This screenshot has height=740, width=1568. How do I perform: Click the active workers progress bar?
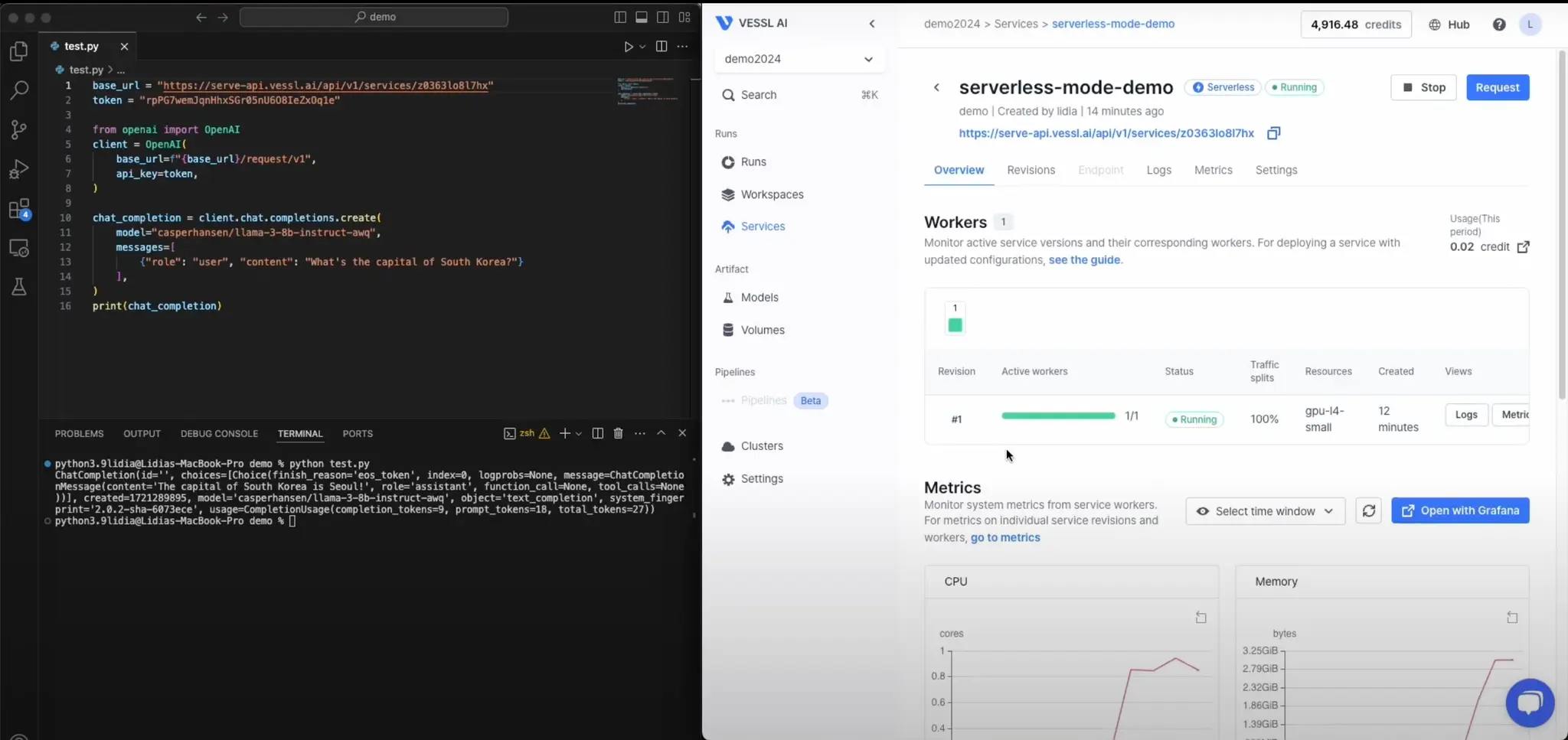1058,416
